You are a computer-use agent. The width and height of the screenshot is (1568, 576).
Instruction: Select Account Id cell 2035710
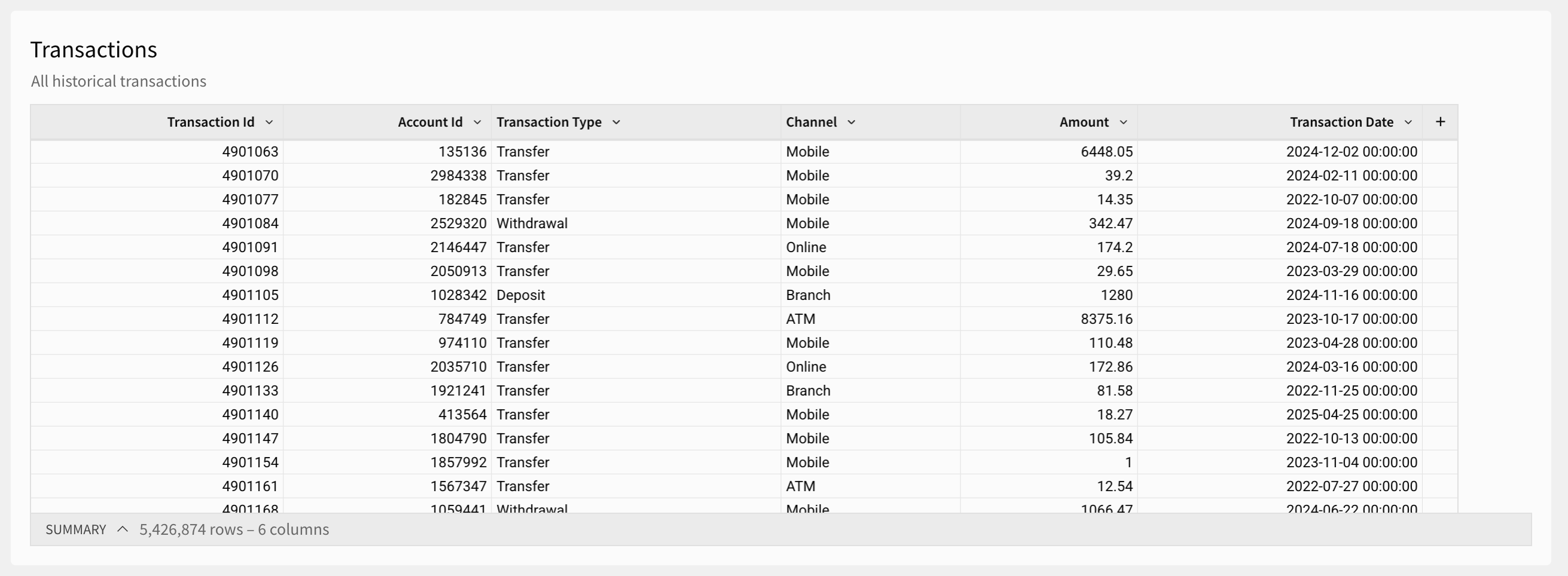(457, 367)
